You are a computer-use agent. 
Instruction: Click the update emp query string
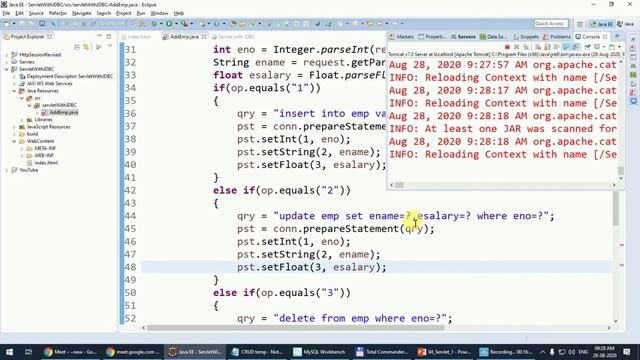[411, 216]
